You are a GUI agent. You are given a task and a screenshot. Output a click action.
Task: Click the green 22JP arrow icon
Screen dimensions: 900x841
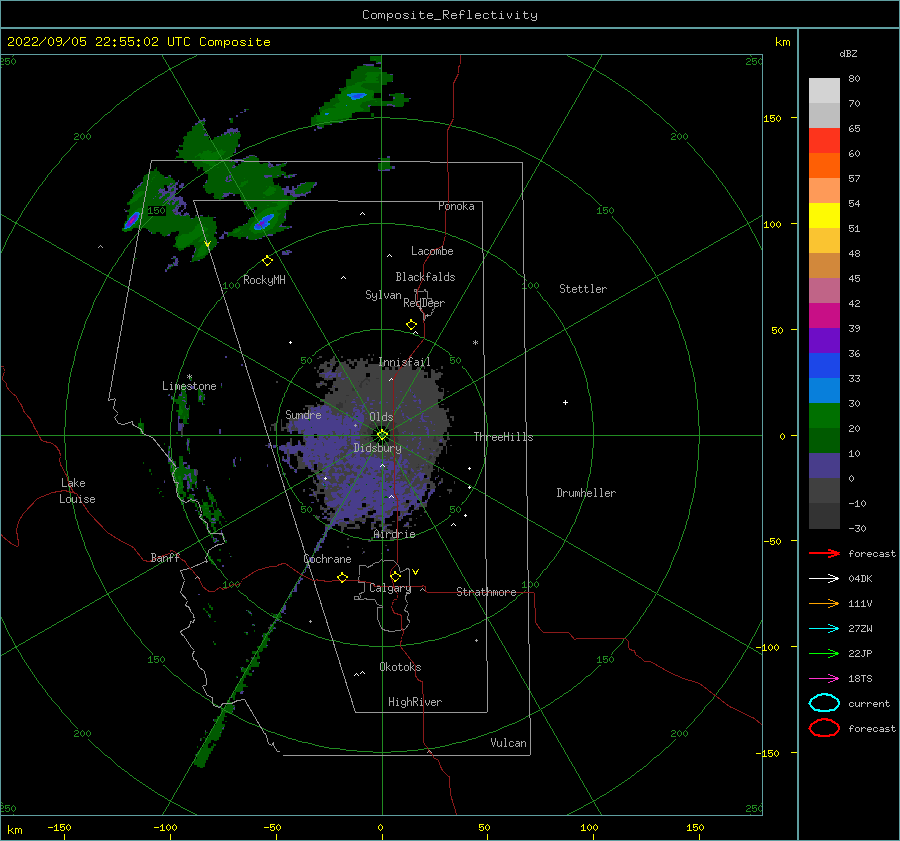824,653
